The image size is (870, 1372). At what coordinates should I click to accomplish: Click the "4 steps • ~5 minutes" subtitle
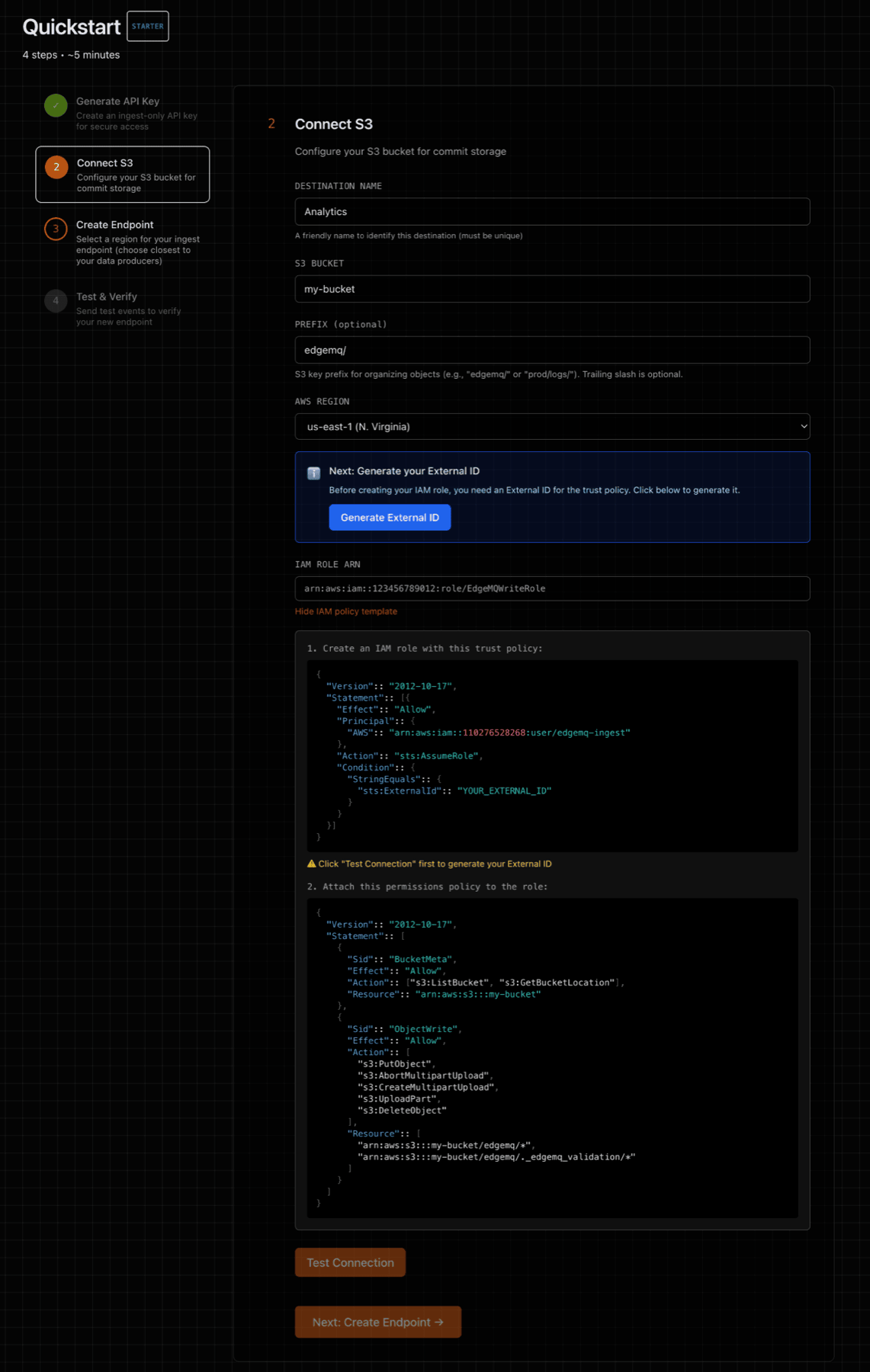(x=71, y=55)
